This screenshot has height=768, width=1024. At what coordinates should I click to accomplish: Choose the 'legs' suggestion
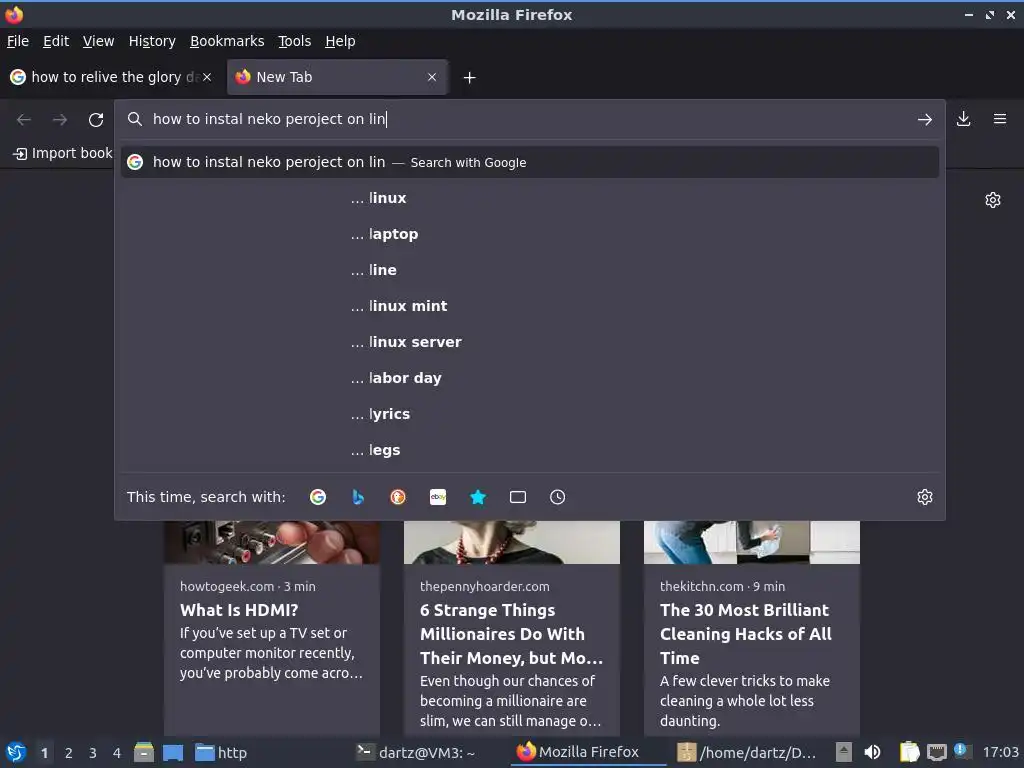(x=530, y=449)
